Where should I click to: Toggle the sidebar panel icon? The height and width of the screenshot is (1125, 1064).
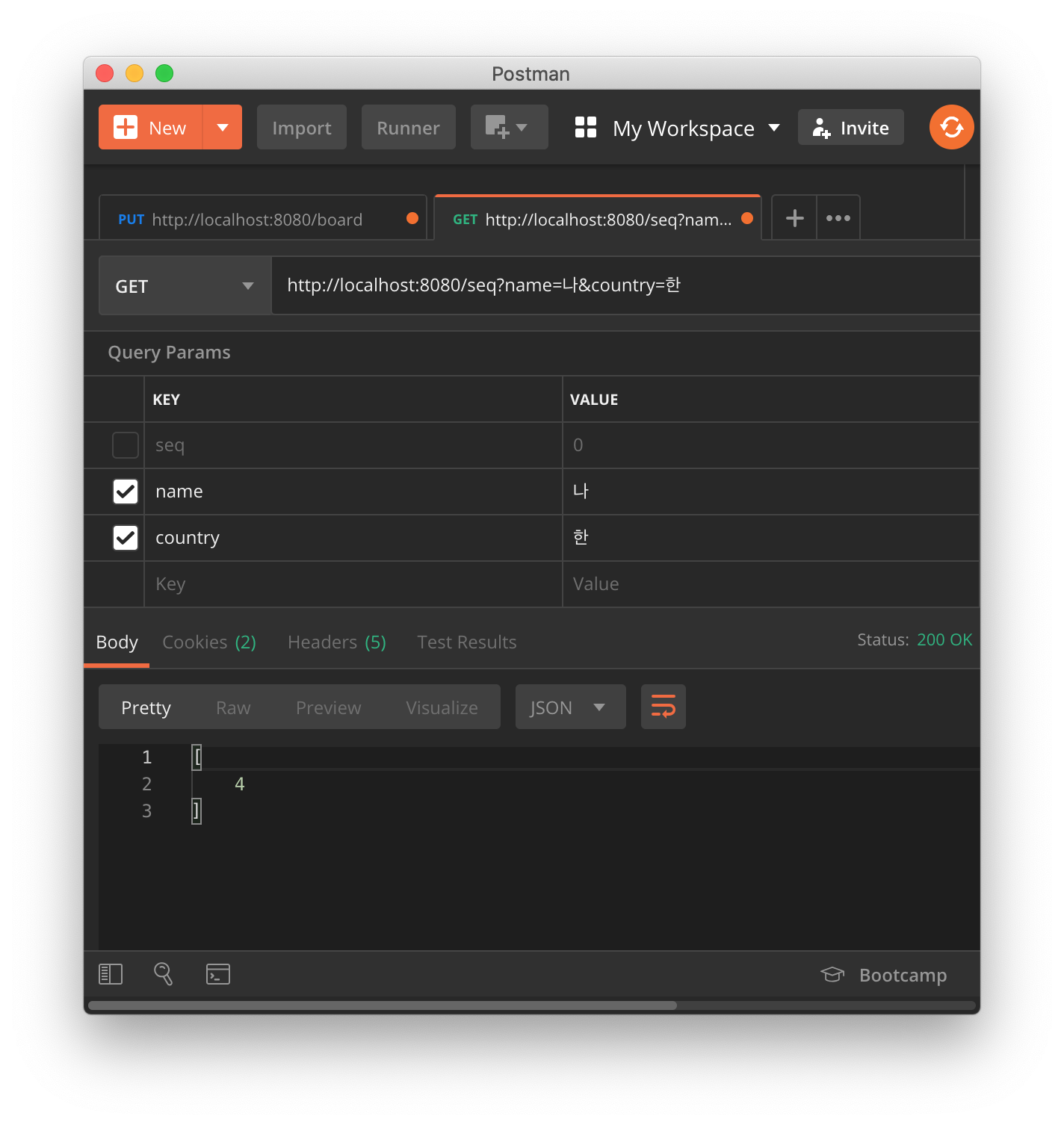click(111, 974)
